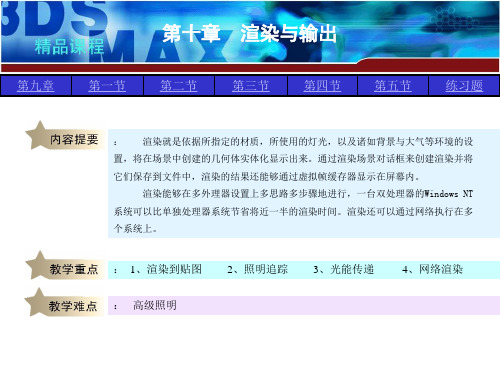
Task: Jump to 第四节 section
Action: click(322, 86)
